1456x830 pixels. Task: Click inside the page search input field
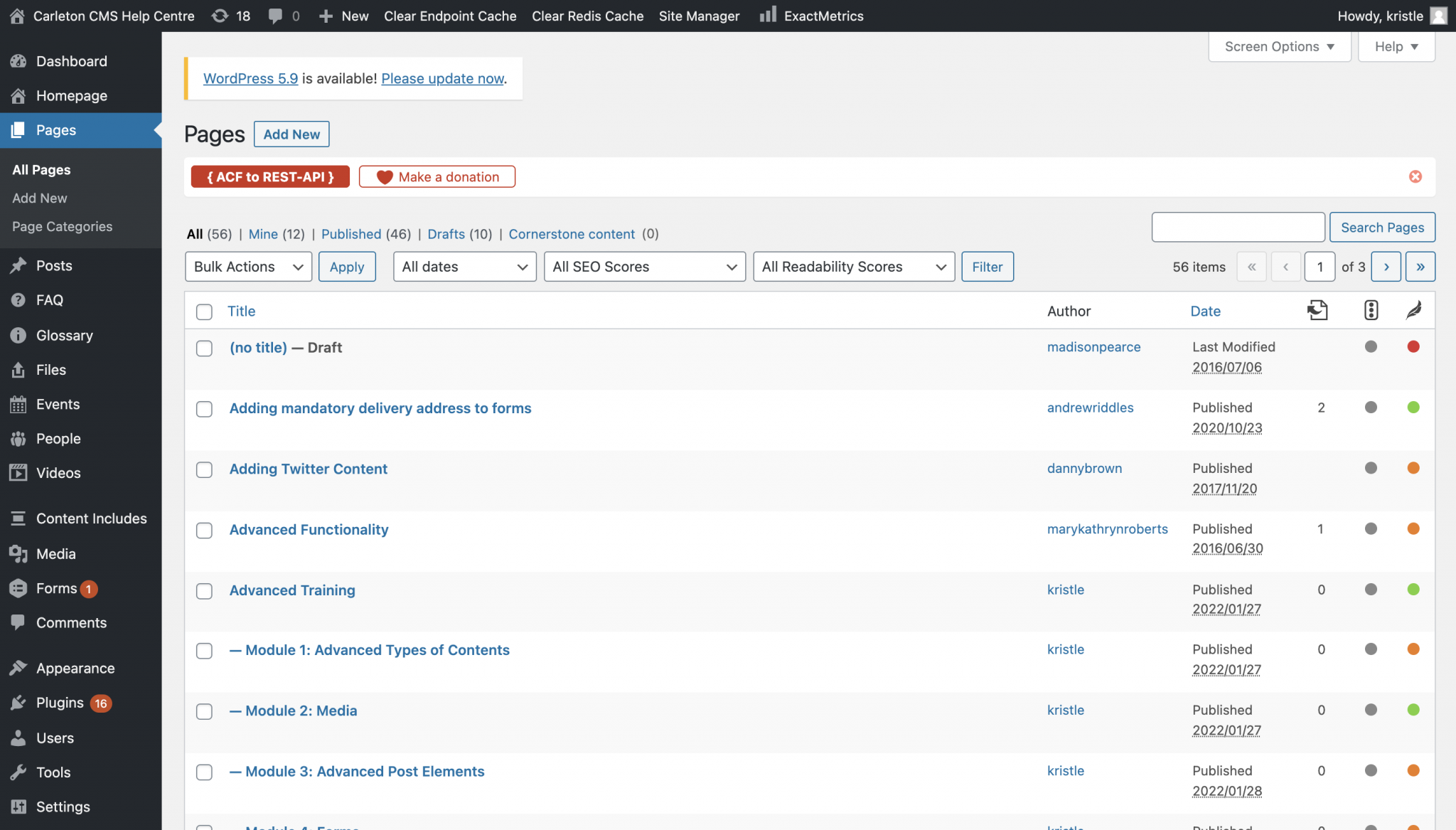click(1238, 227)
